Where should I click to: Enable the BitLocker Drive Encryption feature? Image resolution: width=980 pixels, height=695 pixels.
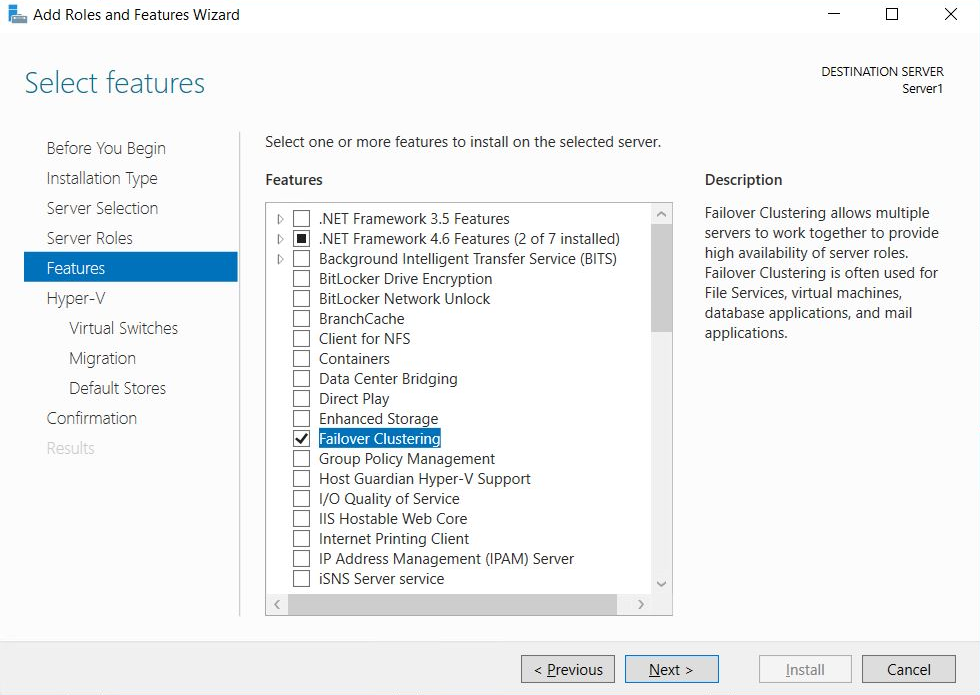[x=301, y=278]
